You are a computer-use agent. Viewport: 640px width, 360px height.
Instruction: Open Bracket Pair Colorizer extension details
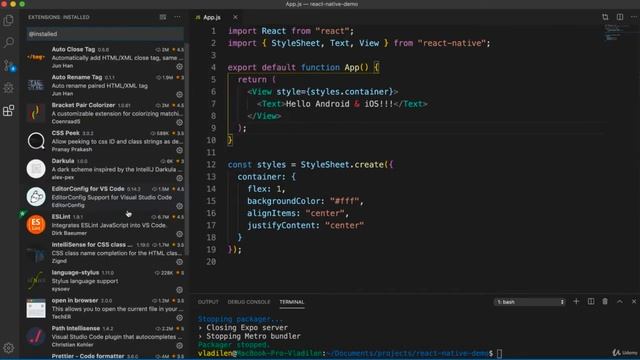pyautogui.click(x=104, y=113)
